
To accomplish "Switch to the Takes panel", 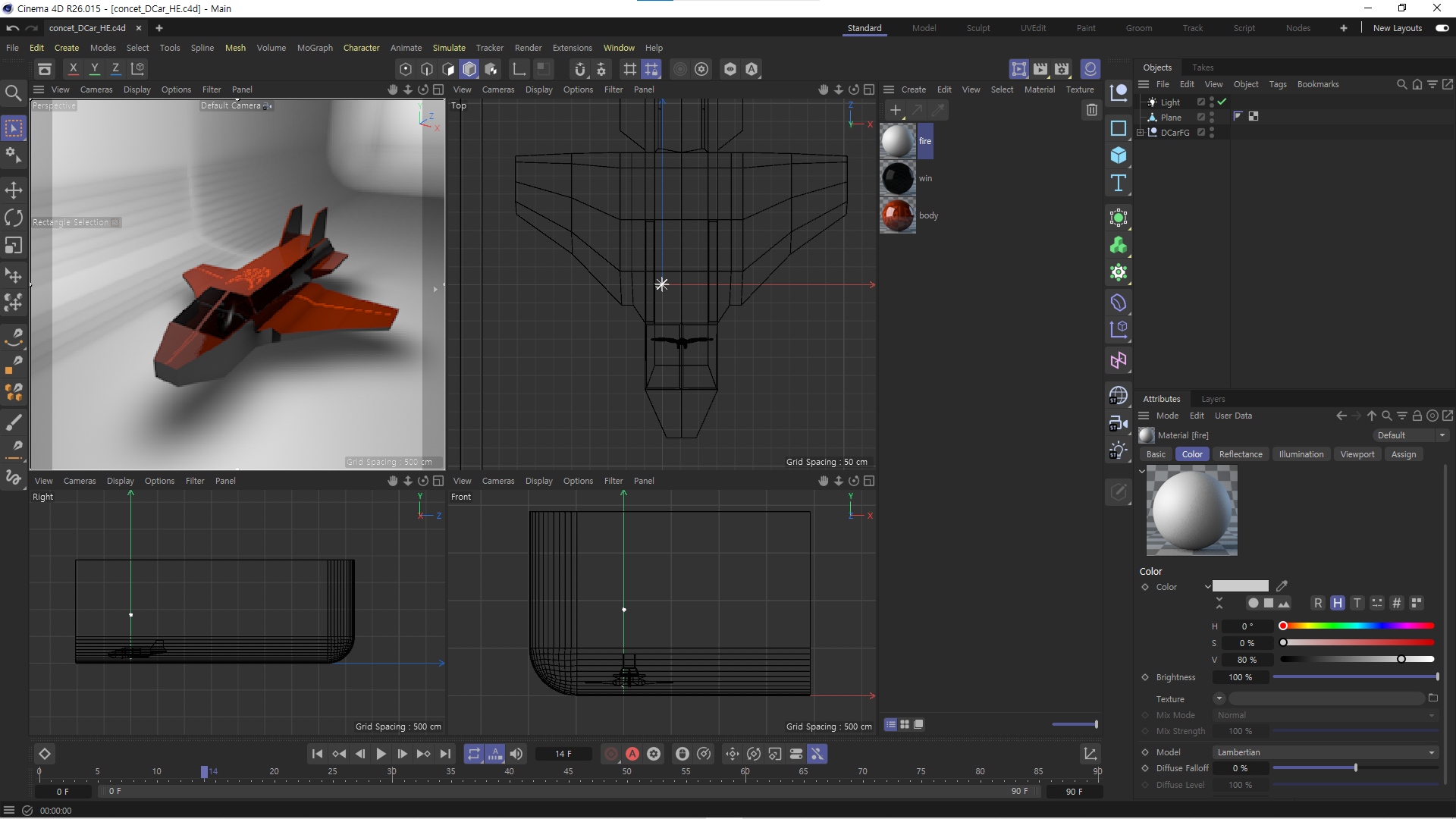I will pyautogui.click(x=1202, y=67).
